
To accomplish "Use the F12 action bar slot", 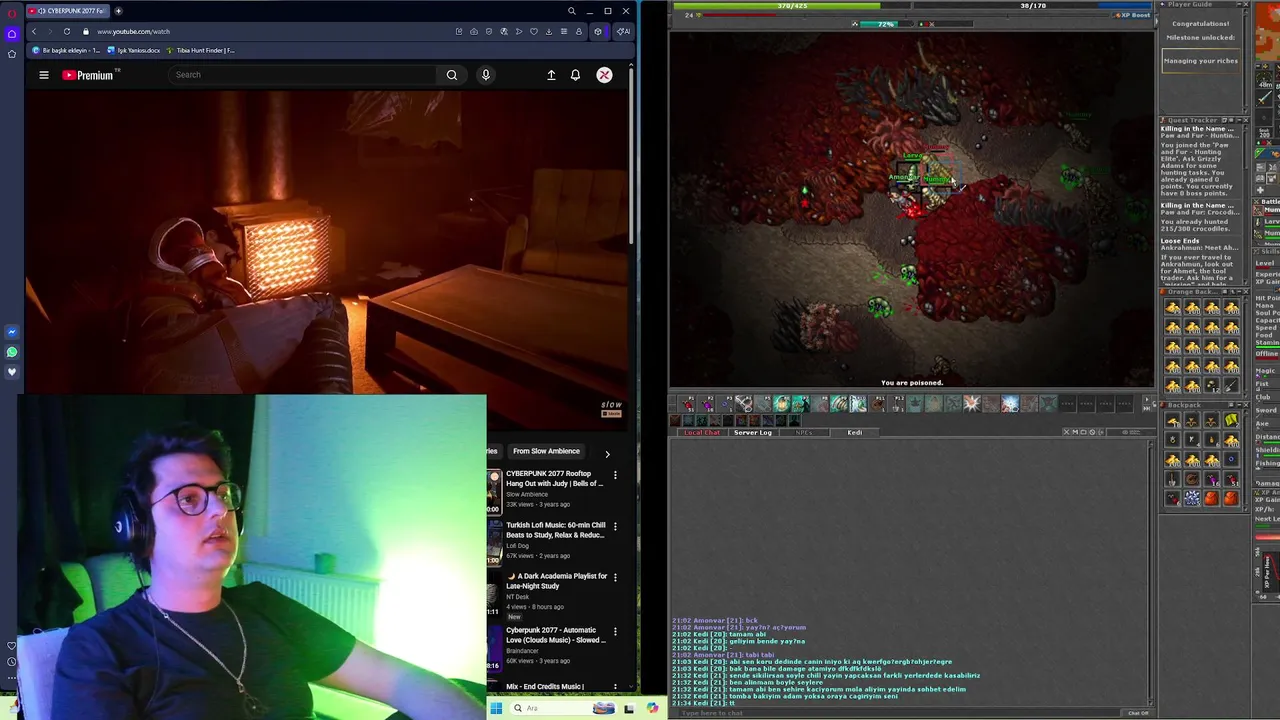I will [898, 404].
